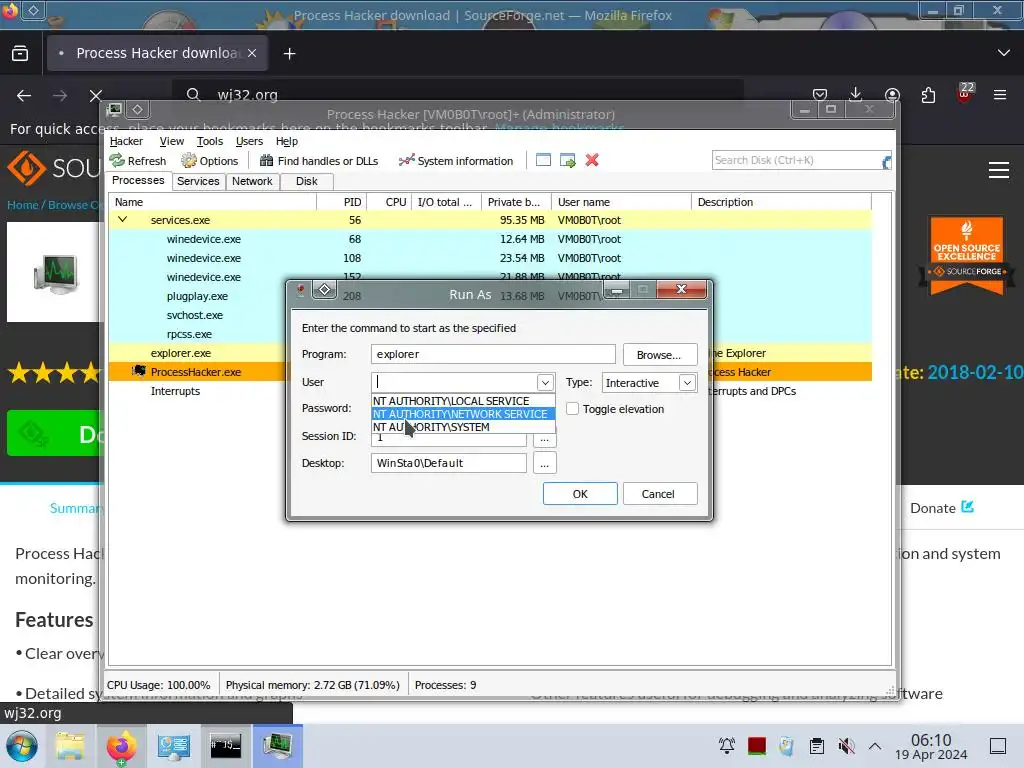Click the search box clear icon
The width and height of the screenshot is (1024, 768).
tap(886, 161)
